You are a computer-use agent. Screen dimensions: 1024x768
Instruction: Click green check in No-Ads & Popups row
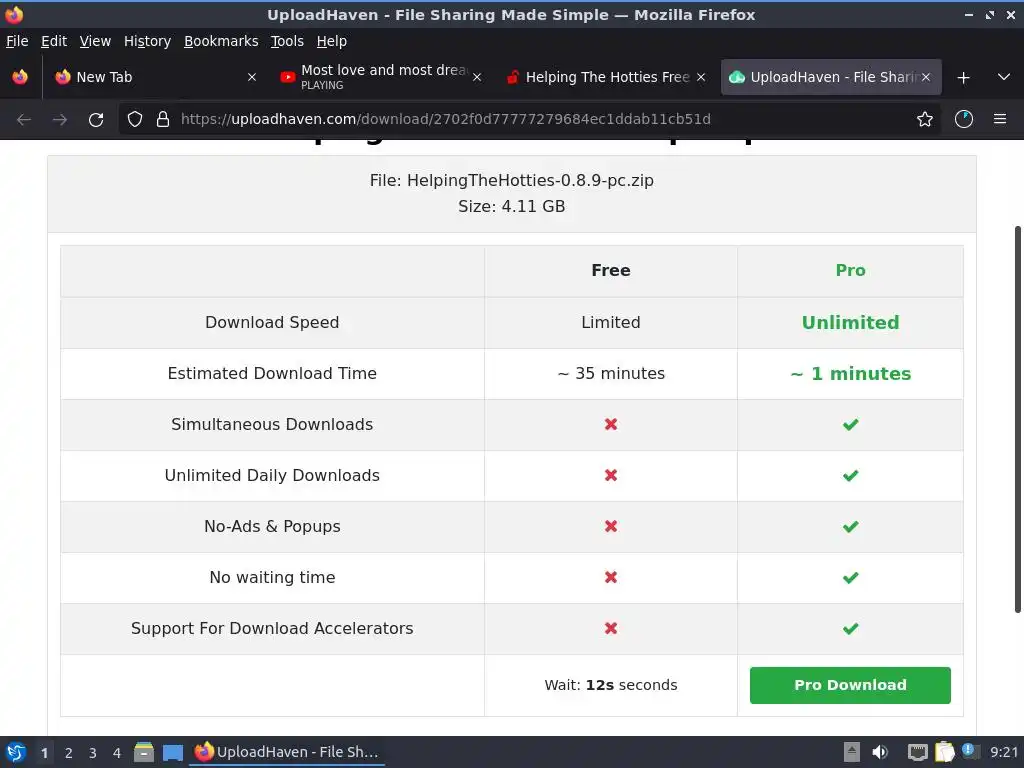(850, 526)
